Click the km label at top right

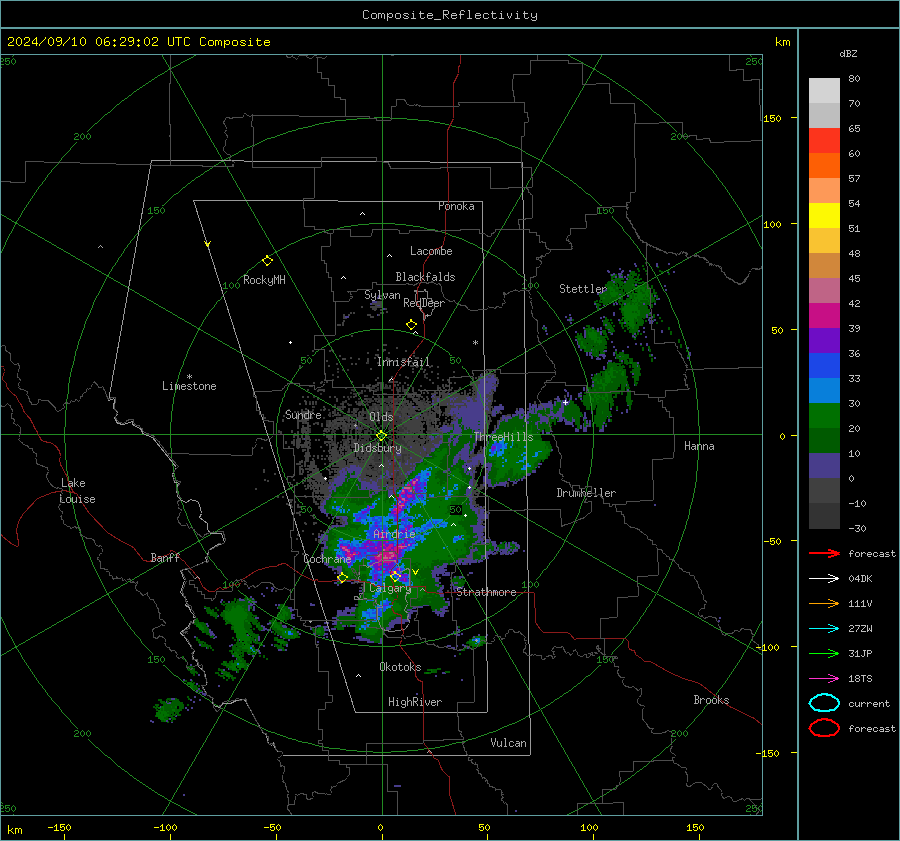coord(783,42)
